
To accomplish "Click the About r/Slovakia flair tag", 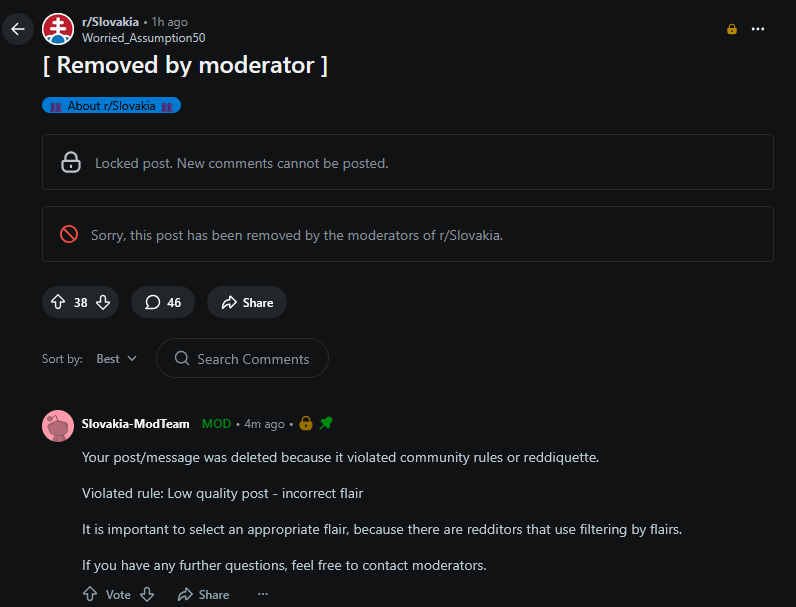I will click(111, 106).
